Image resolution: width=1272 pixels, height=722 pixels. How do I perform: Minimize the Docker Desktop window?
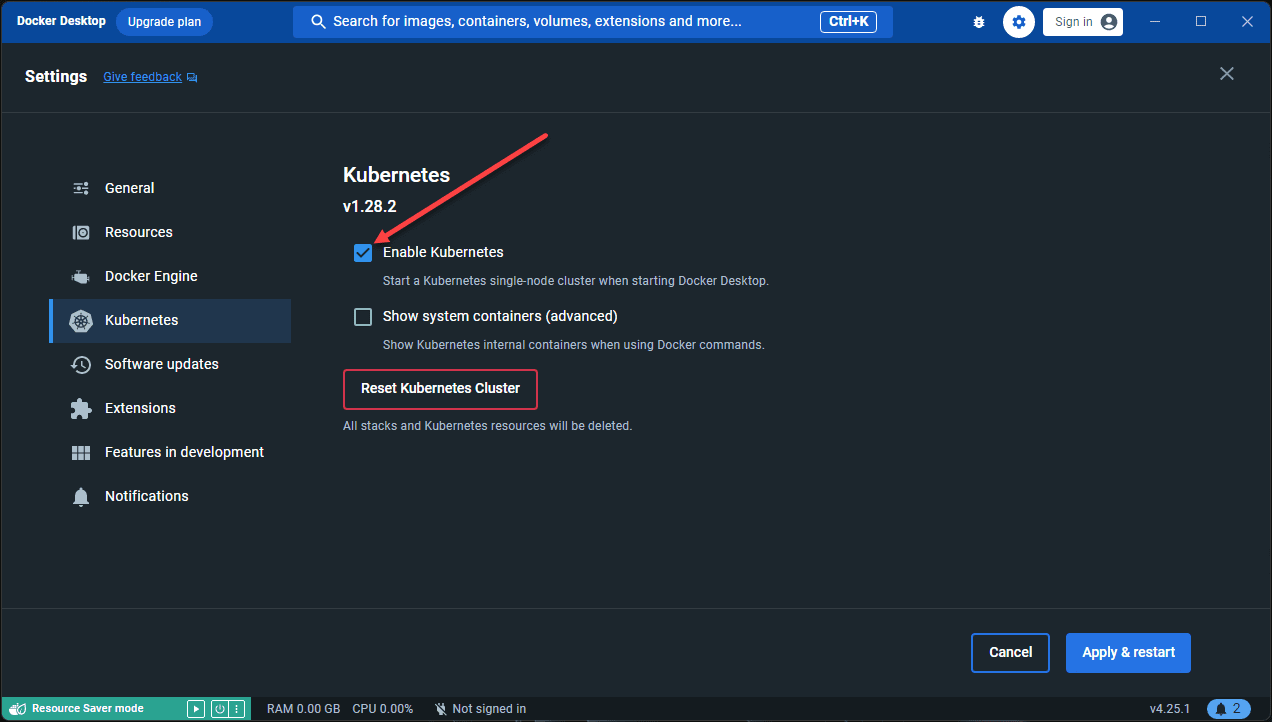[1155, 22]
